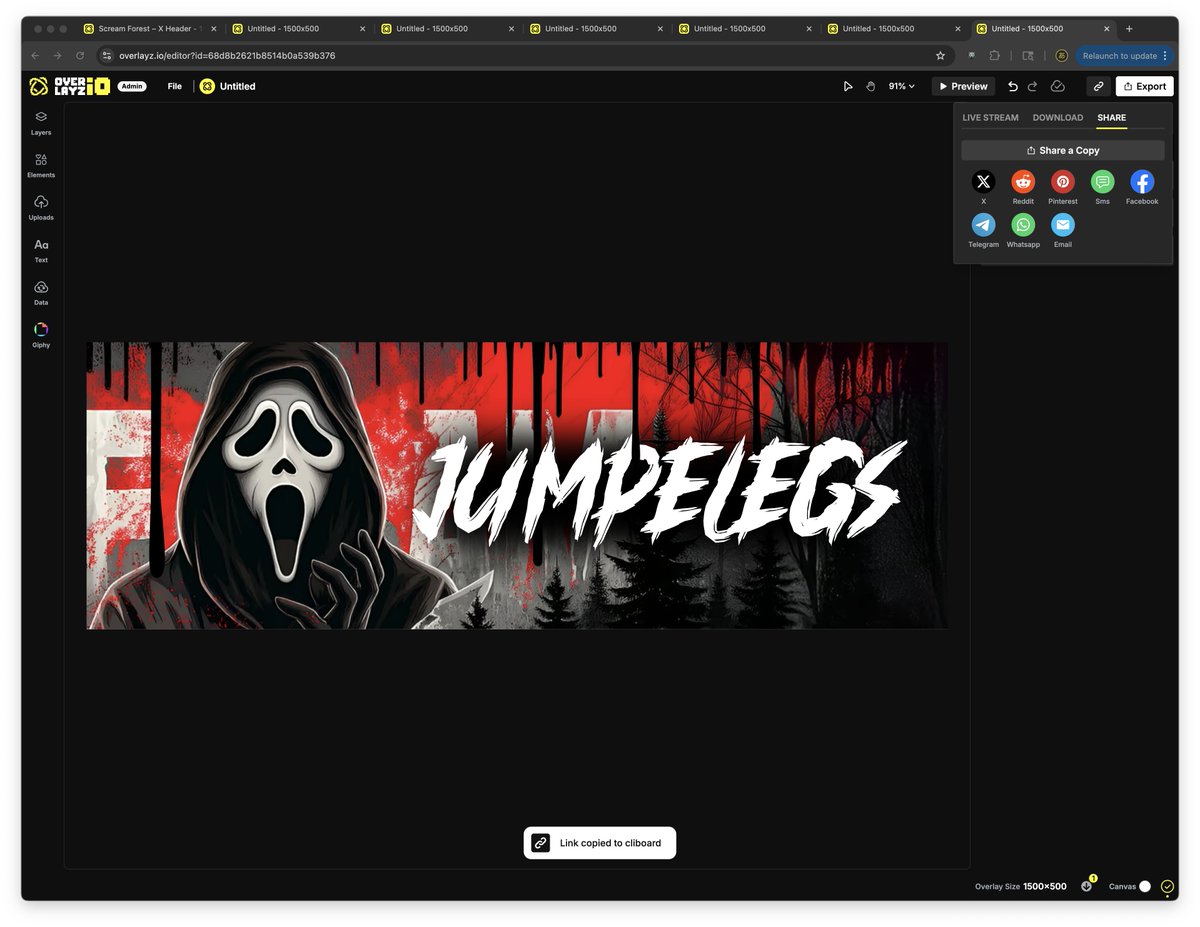The width and height of the screenshot is (1200, 927).
Task: Click the browser address bar URL
Action: click(228, 56)
